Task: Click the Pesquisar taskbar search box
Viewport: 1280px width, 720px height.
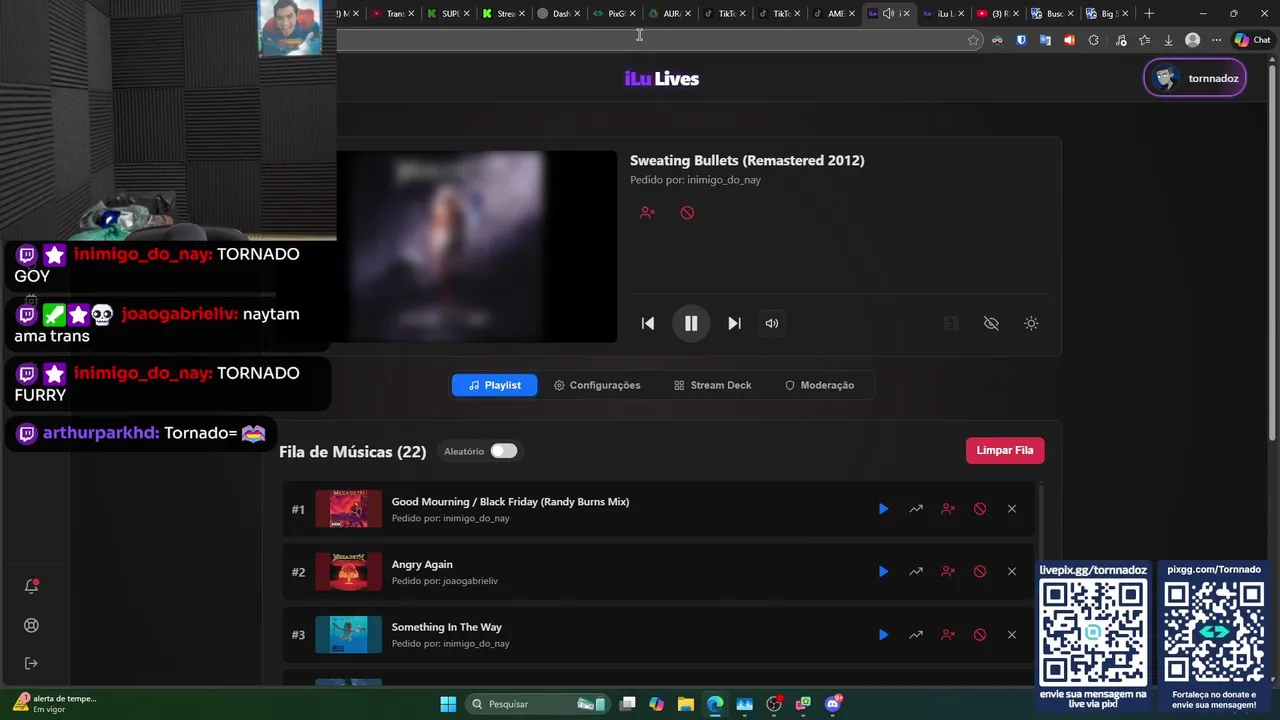Action: (537, 704)
